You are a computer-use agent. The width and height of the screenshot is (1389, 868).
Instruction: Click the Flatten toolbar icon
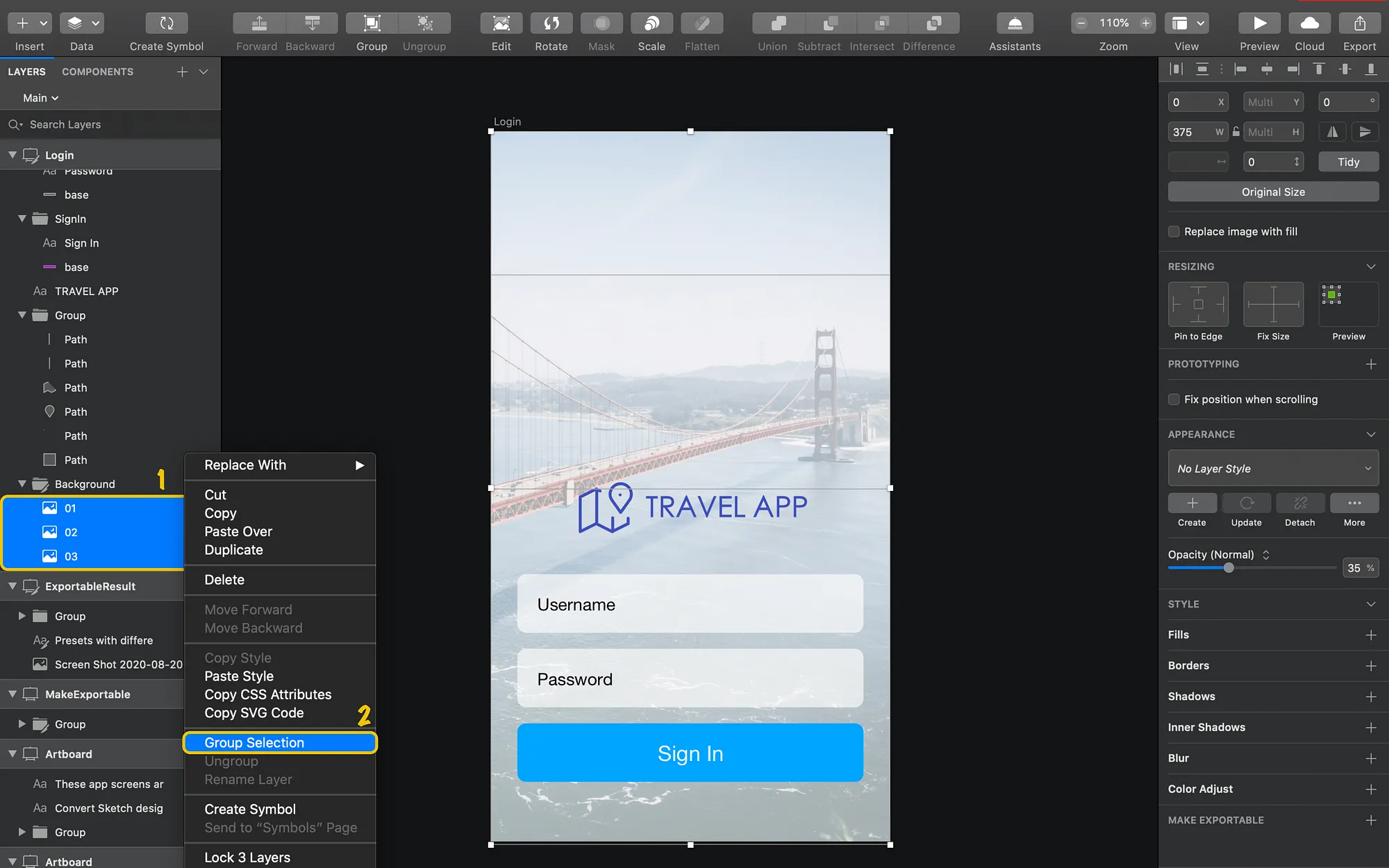coord(702,24)
